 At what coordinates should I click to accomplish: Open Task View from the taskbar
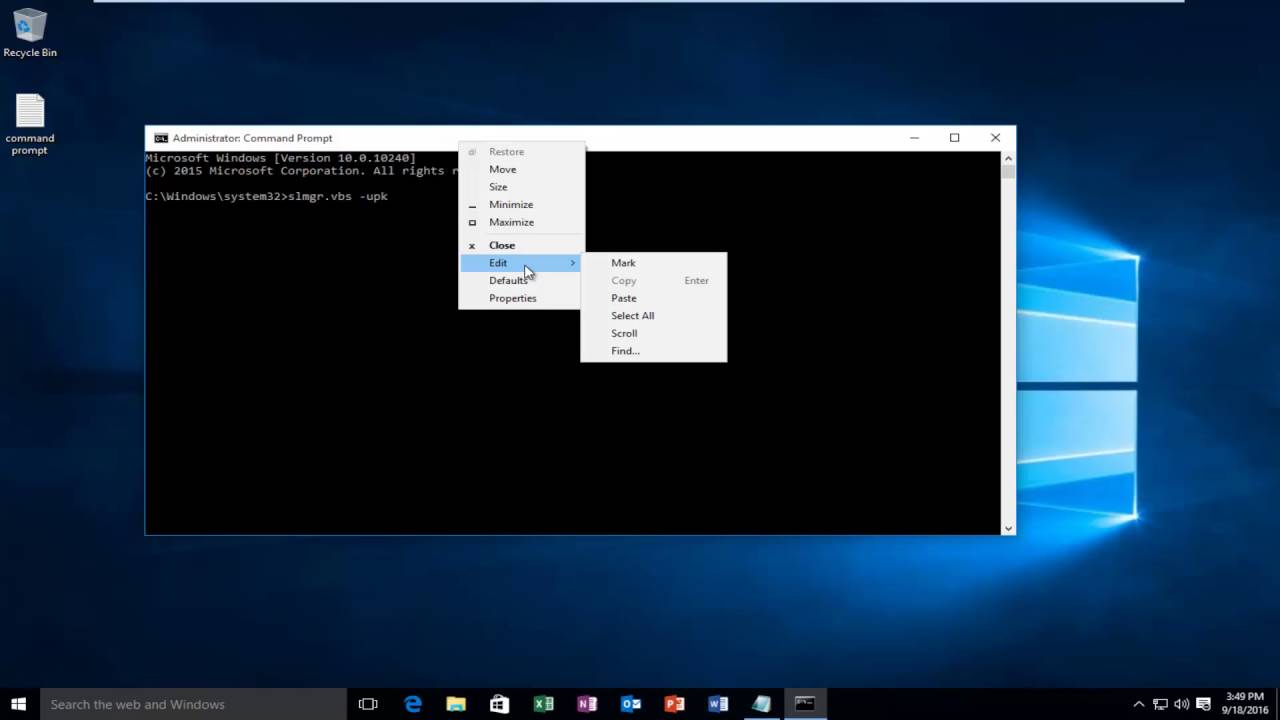[x=368, y=704]
